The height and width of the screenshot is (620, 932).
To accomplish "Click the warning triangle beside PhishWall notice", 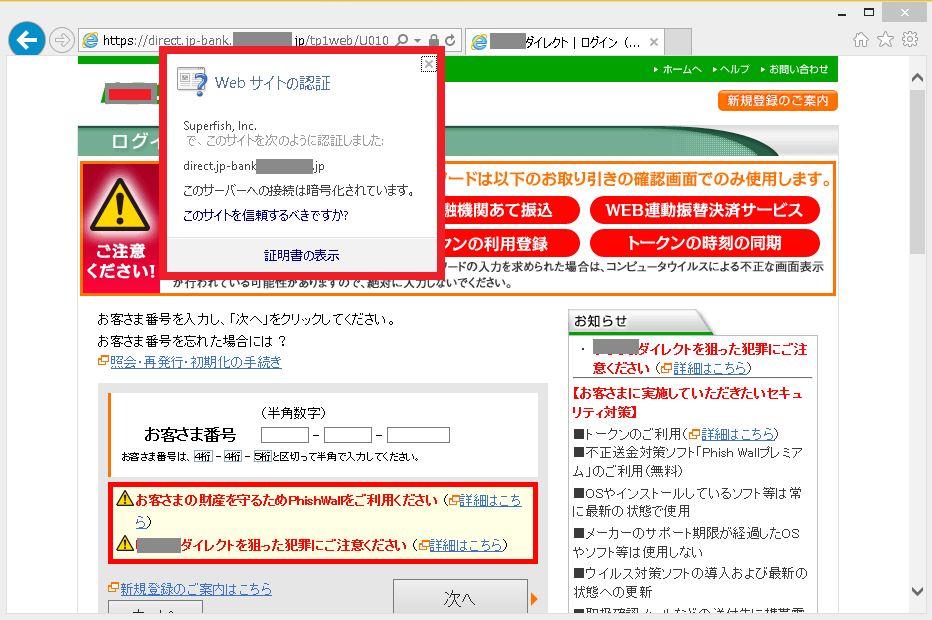I will (125, 498).
